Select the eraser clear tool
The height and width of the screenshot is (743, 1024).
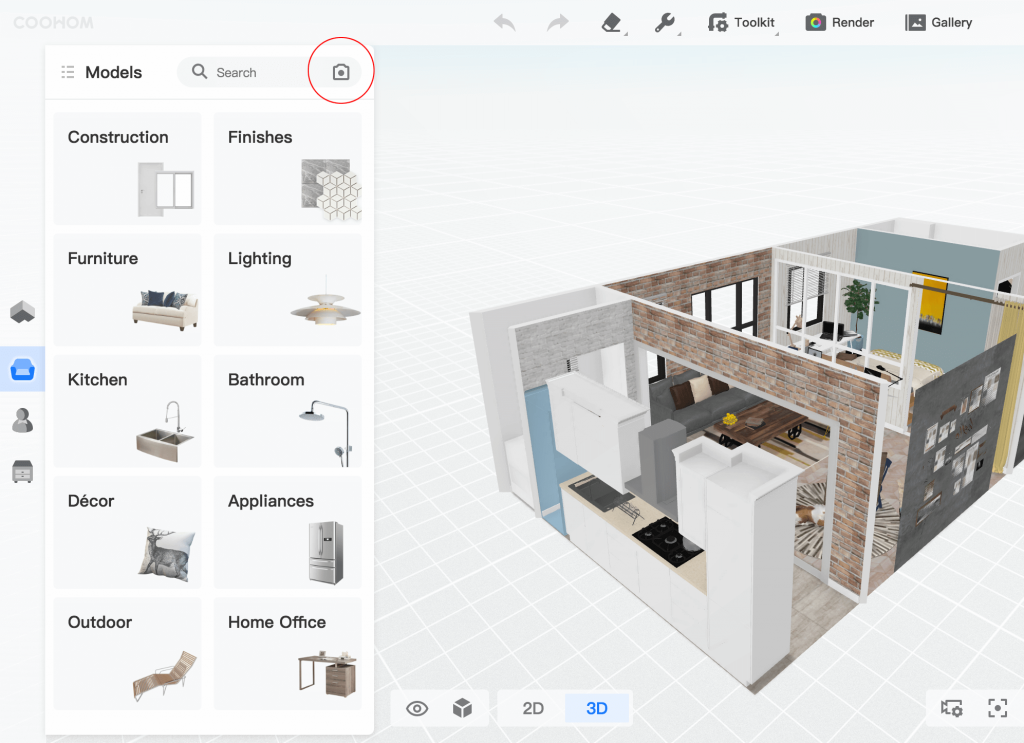click(612, 23)
